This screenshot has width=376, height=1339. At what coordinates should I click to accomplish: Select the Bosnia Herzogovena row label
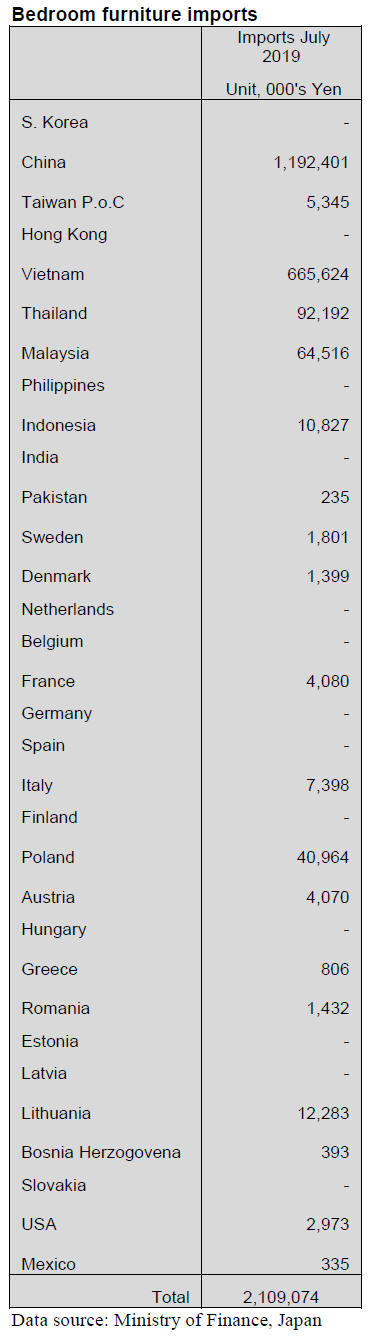pos(101,1152)
